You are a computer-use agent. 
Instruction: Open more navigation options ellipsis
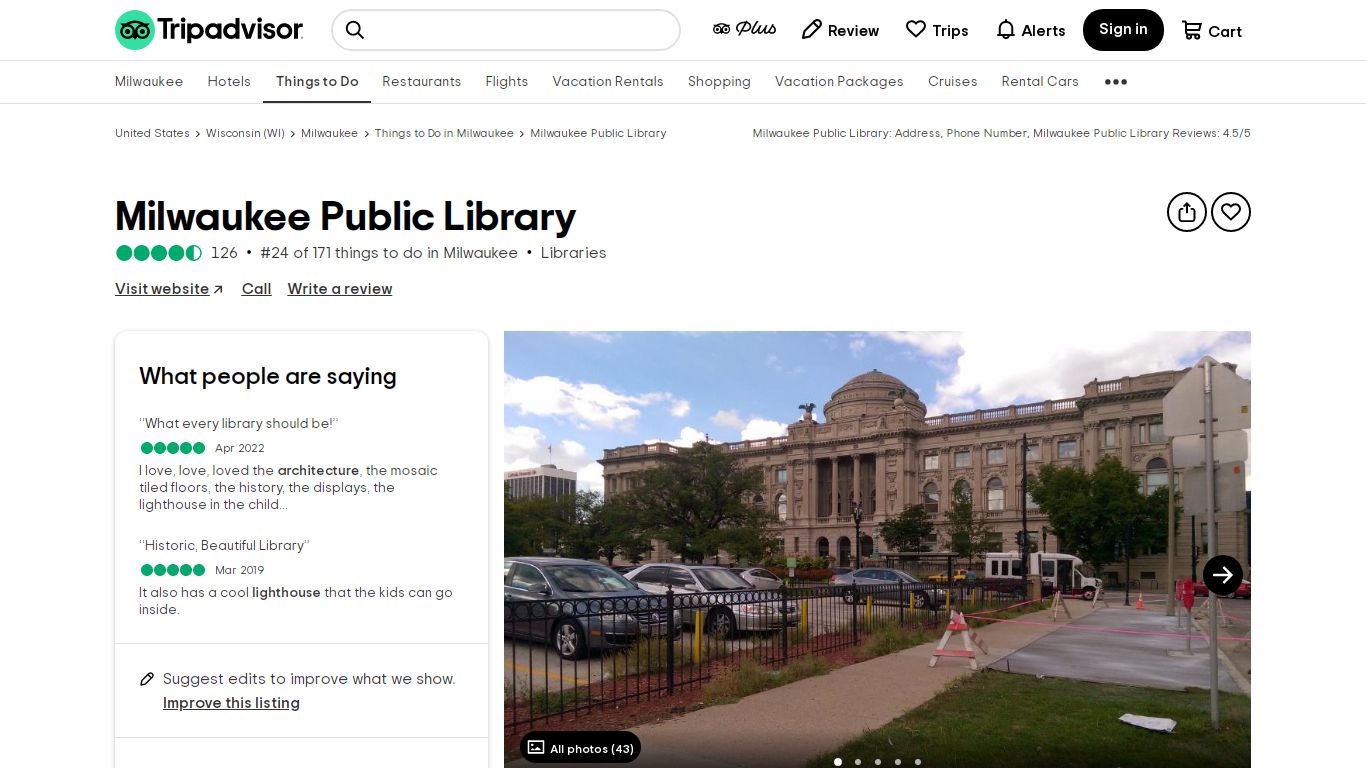(x=1116, y=82)
